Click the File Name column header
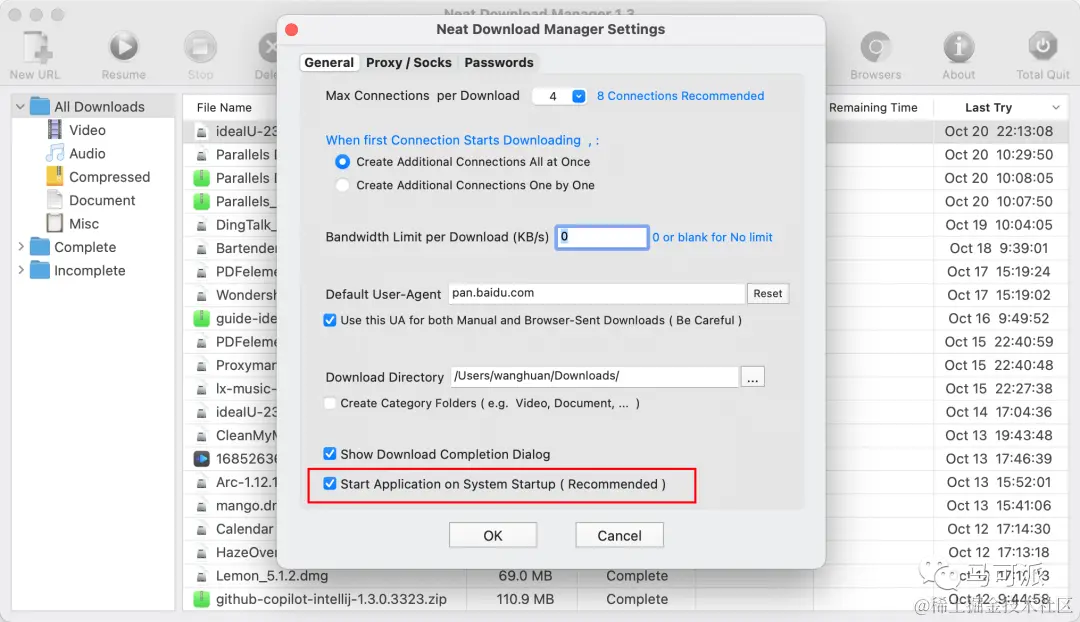Screen dimensions: 1080x622 tap(224, 107)
